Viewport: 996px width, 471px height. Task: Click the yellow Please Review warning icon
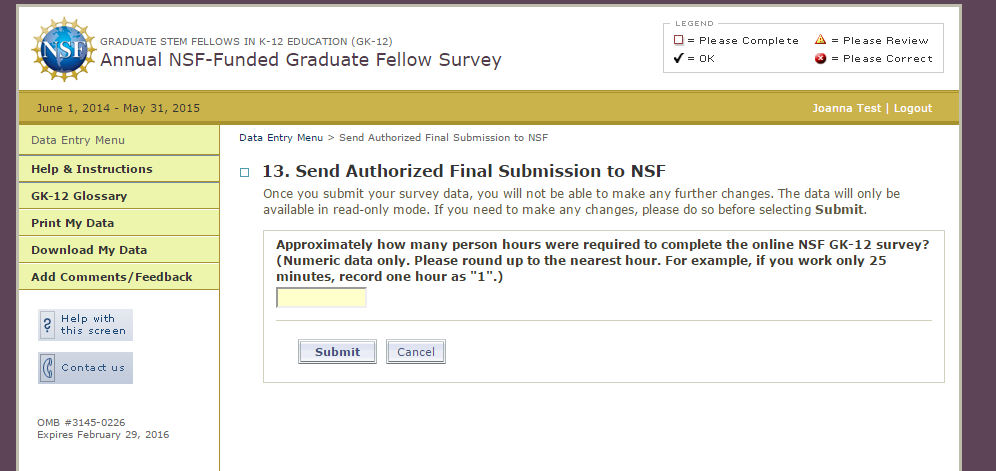coord(820,40)
